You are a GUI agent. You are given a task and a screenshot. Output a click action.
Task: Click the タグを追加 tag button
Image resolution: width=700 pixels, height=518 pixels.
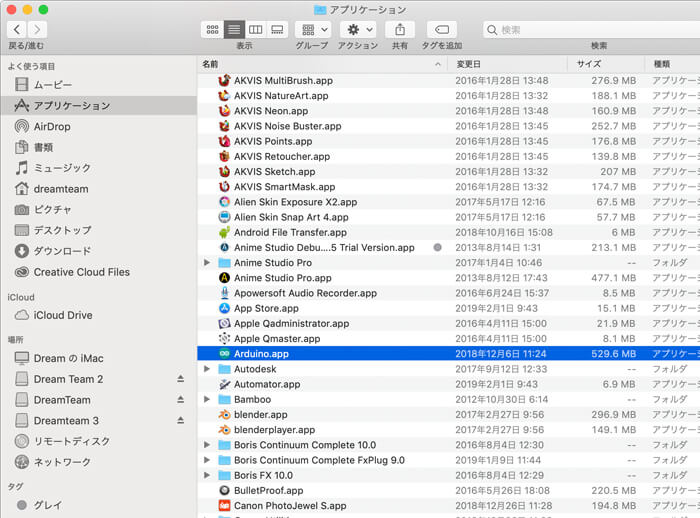point(442,29)
